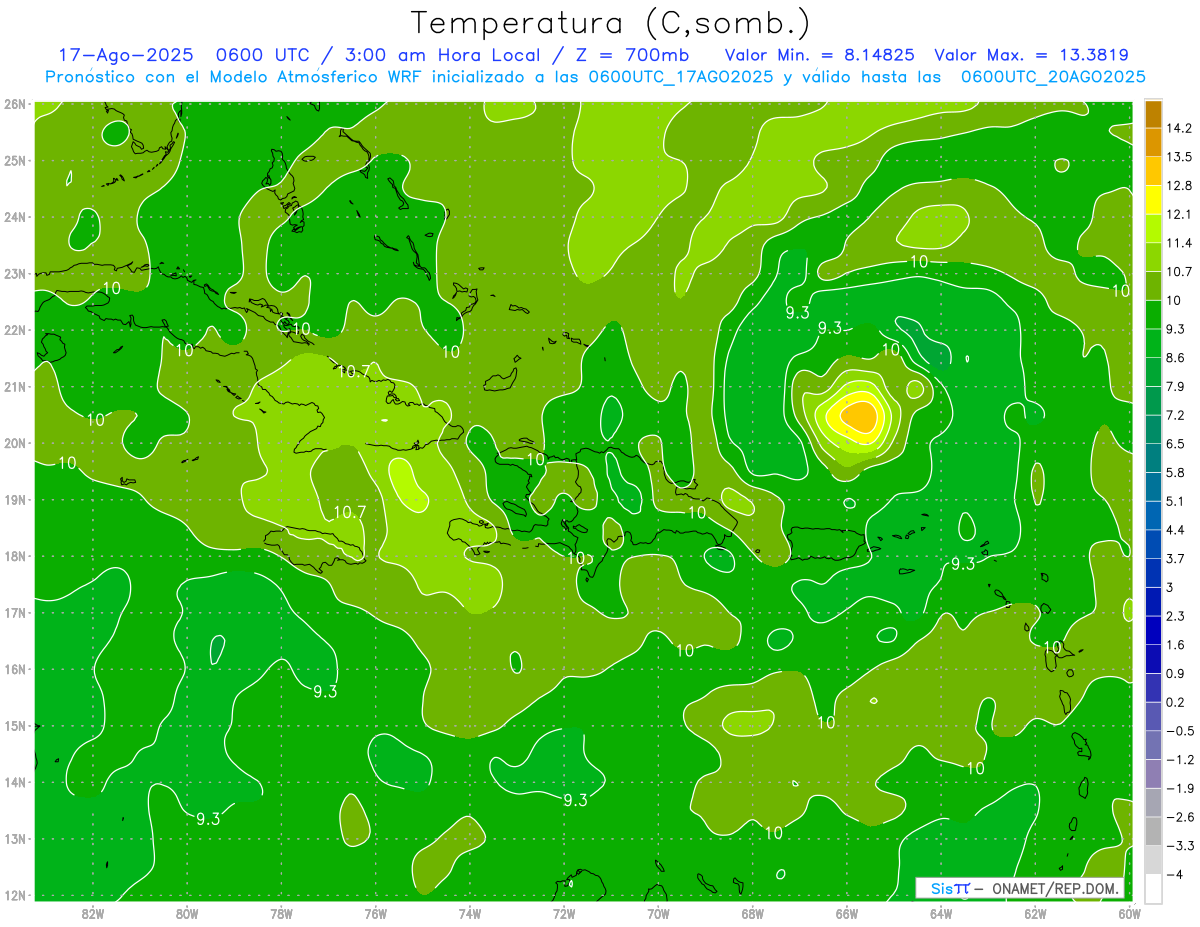Pick the scale swatch between -1.2 and -0.5

pyautogui.click(x=1153, y=744)
